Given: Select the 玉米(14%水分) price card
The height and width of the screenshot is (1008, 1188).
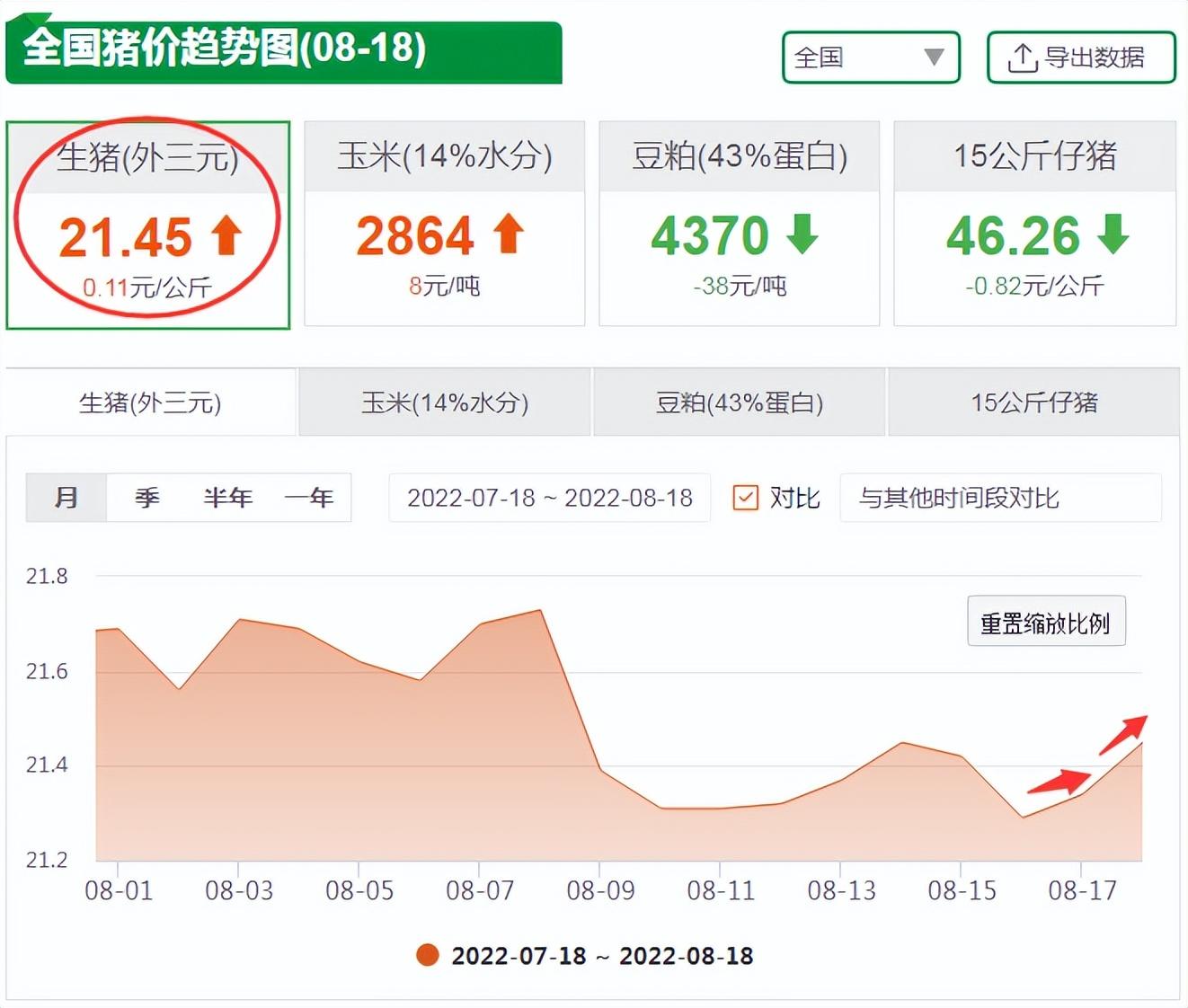Looking at the screenshot, I should tap(445, 224).
